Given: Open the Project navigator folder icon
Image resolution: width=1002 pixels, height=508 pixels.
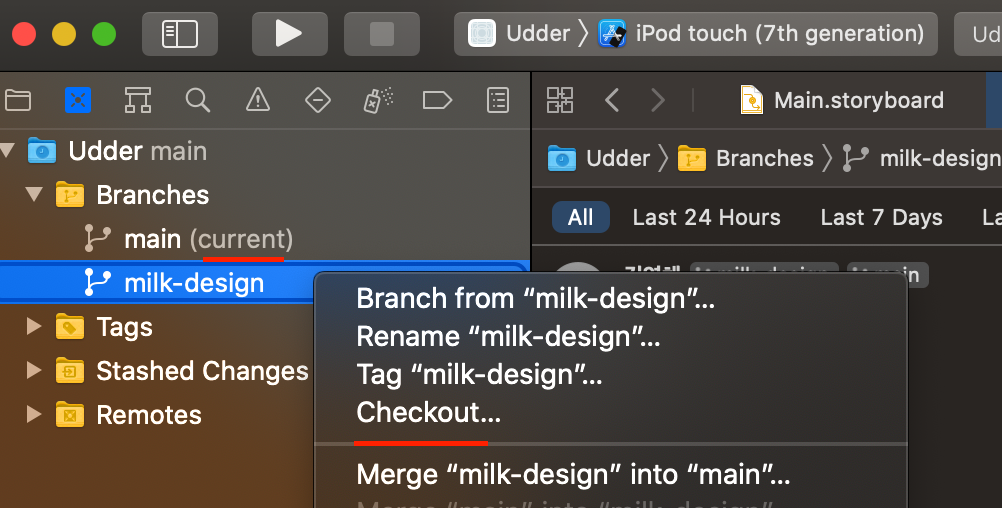Looking at the screenshot, I should [x=18, y=100].
